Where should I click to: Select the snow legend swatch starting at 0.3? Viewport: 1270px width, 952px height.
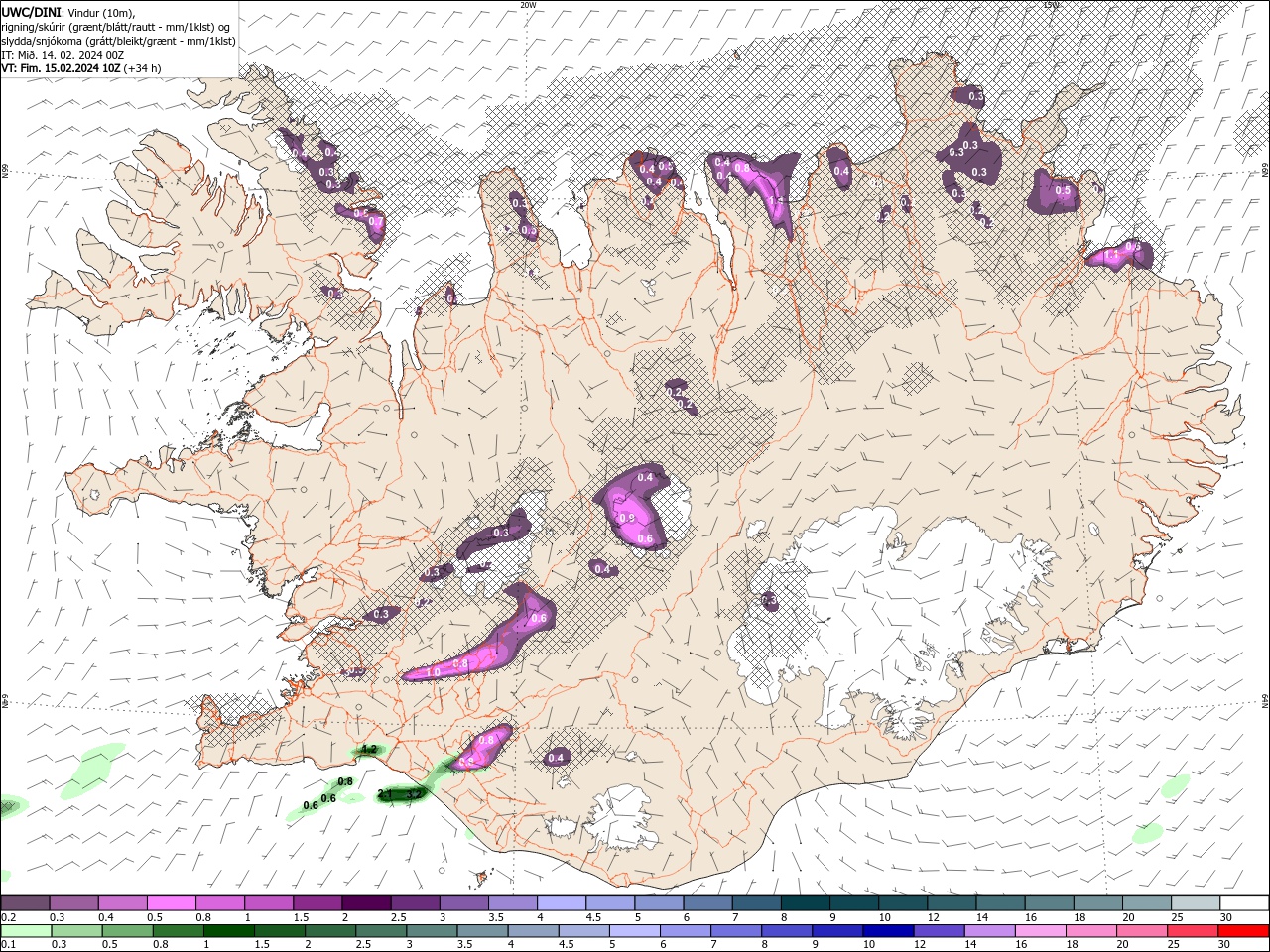(x=74, y=903)
